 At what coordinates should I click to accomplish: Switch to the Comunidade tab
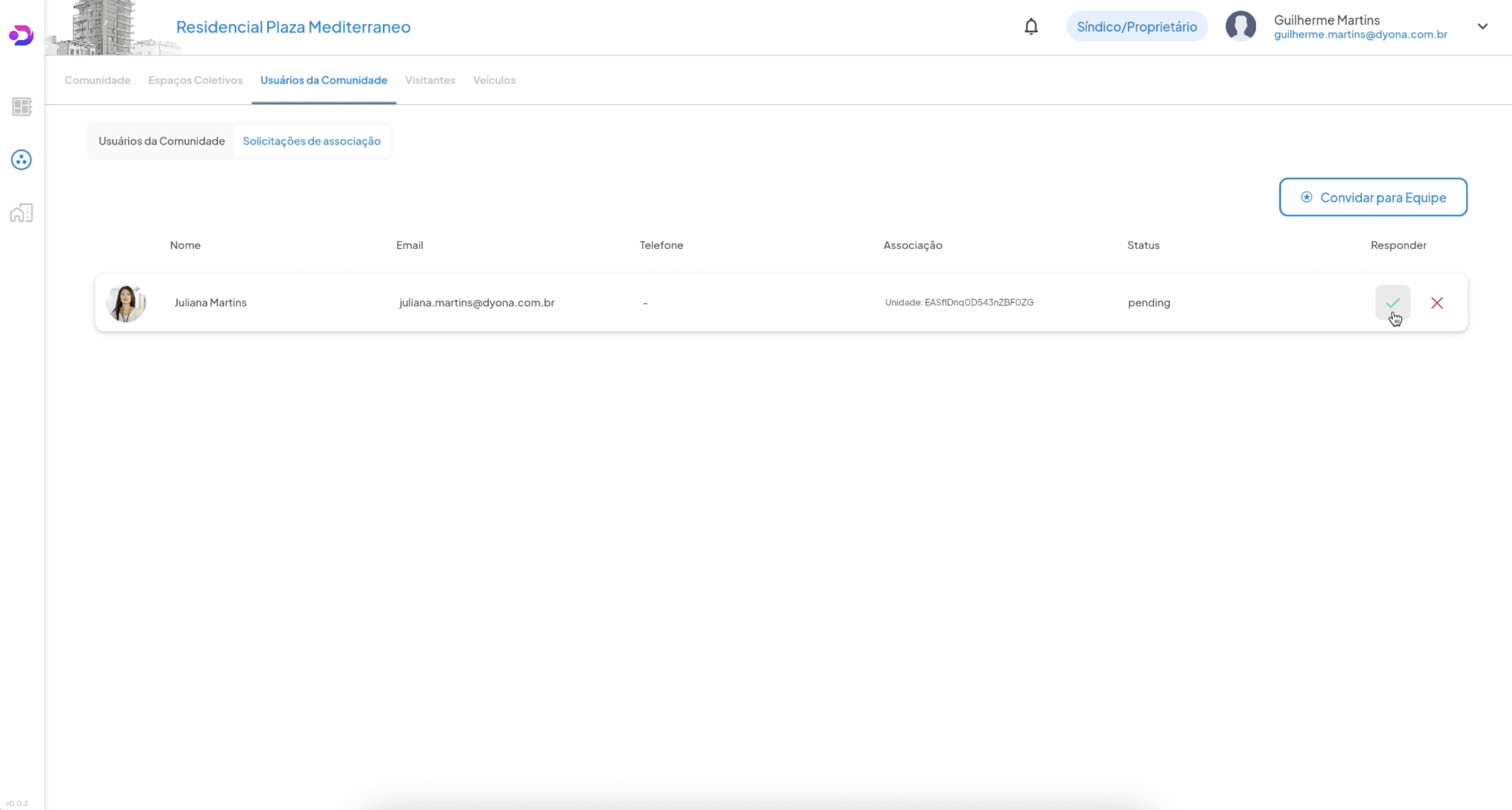pos(97,80)
